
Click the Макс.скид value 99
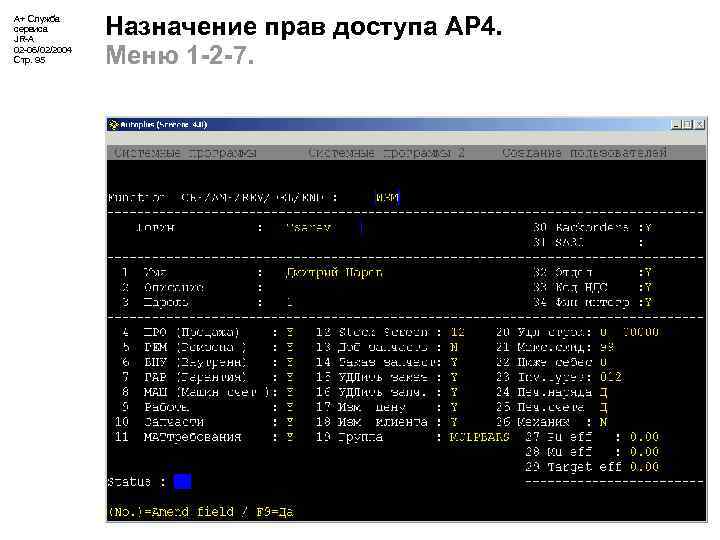(x=607, y=347)
